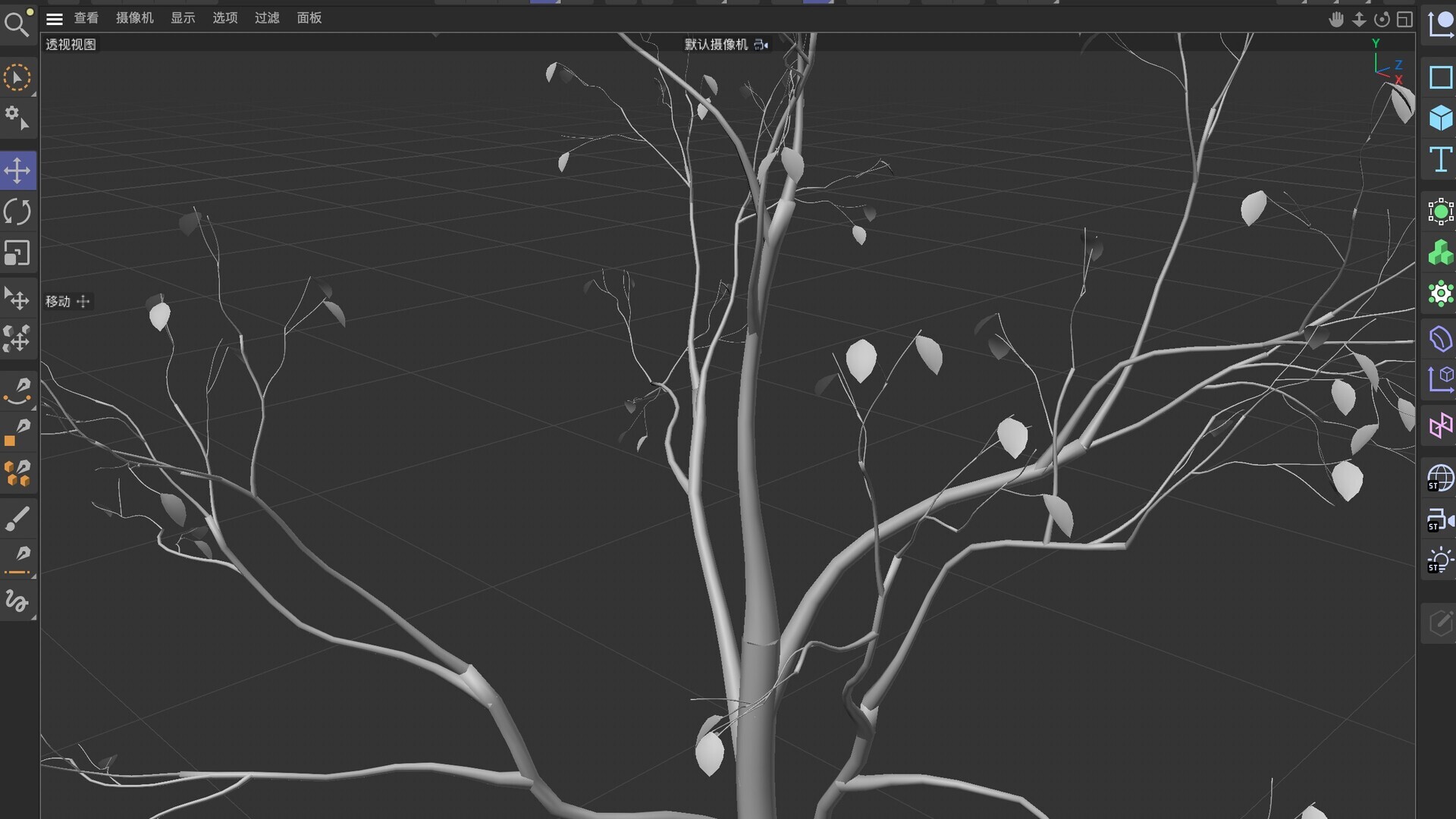Click the green Subdivision Surface generator icon
This screenshot has height=819, width=1456.
[x=1440, y=212]
